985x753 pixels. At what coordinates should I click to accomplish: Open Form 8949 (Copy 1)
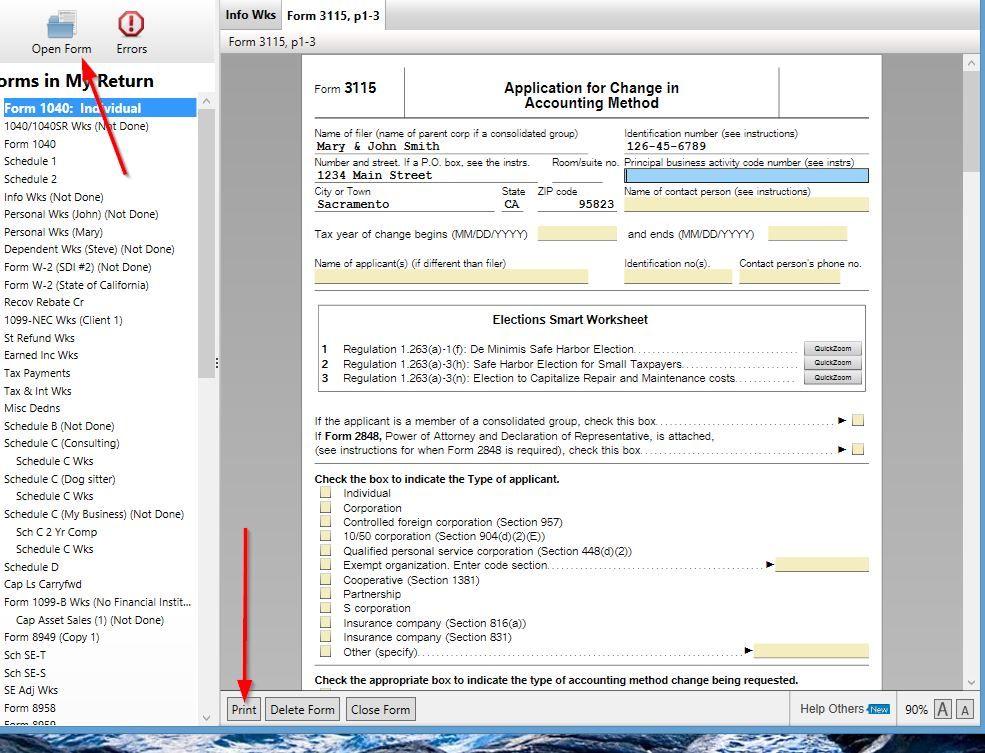52,637
